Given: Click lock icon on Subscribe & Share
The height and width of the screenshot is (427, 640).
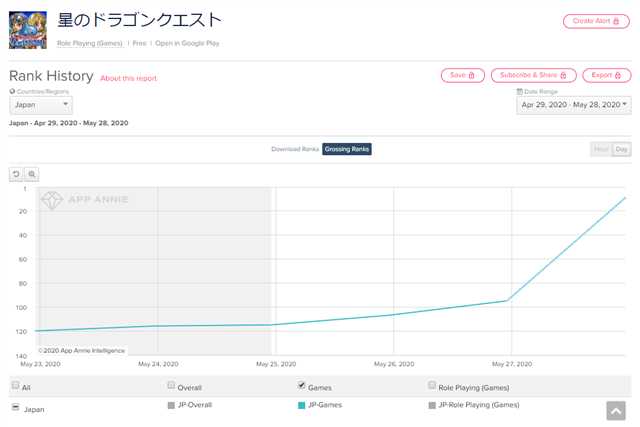Looking at the screenshot, I should click(x=563, y=75).
